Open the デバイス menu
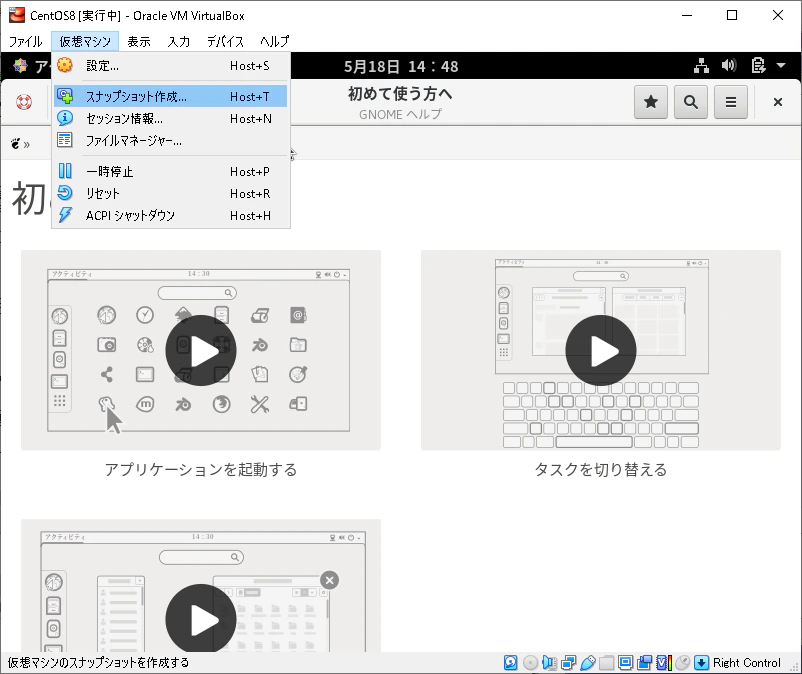This screenshot has width=802, height=674. tap(225, 41)
